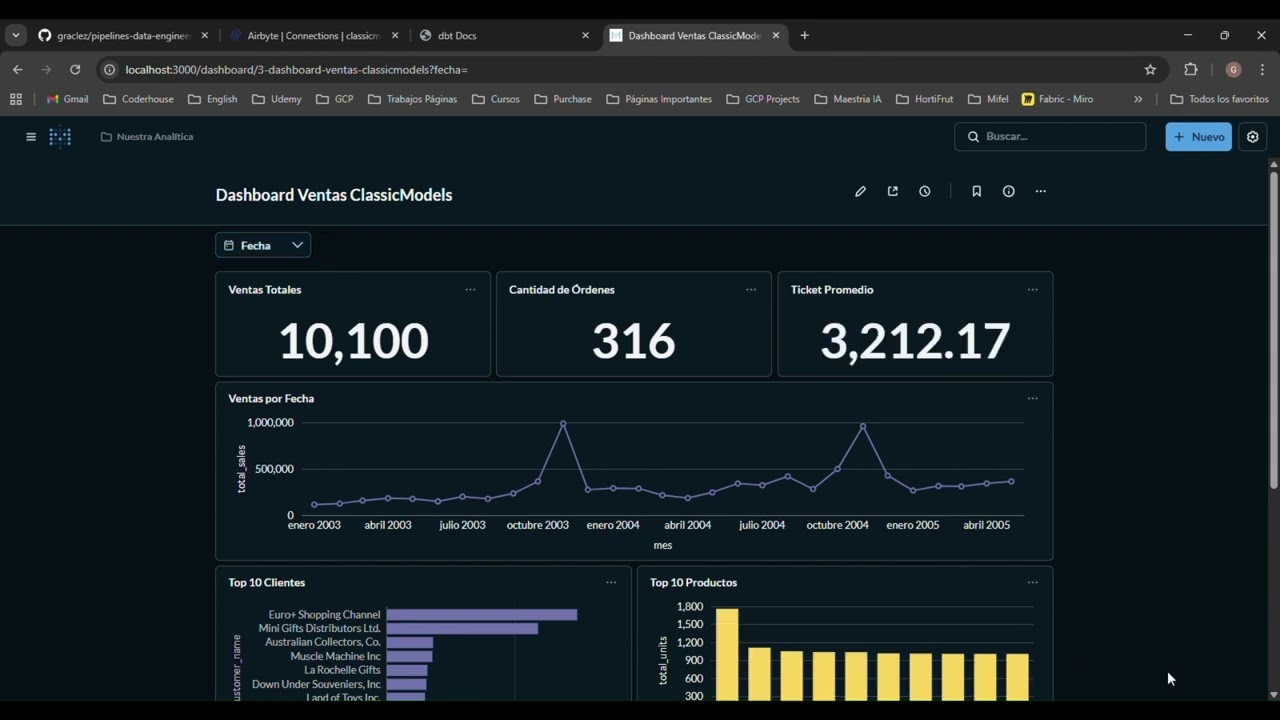Screen dimensions: 1280x720
Task: Show dashboard info panel
Action: click(x=1008, y=191)
